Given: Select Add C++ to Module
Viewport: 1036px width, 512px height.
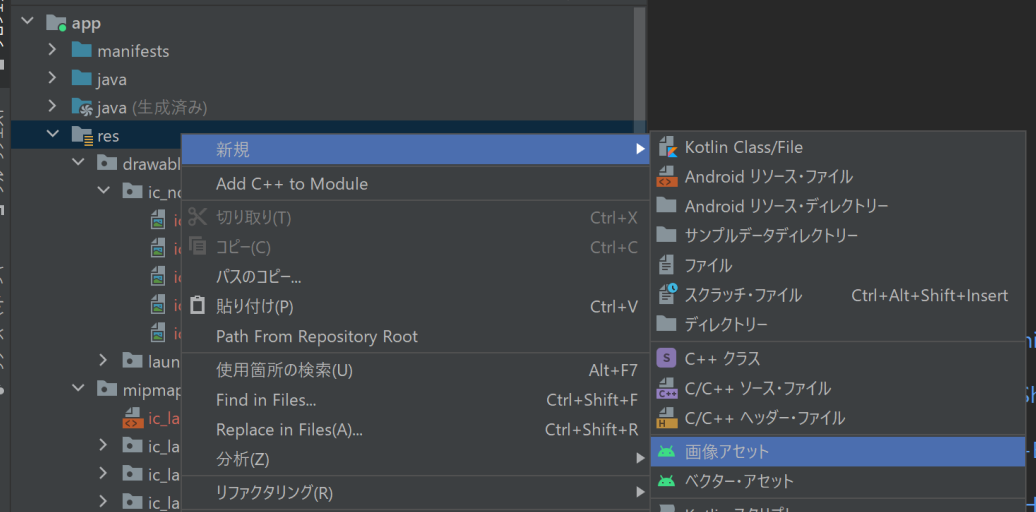Looking at the screenshot, I should (x=292, y=184).
